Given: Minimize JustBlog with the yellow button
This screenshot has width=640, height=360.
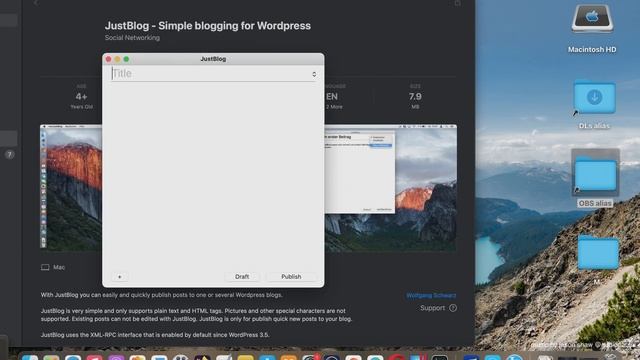Looking at the screenshot, I should [118, 59].
